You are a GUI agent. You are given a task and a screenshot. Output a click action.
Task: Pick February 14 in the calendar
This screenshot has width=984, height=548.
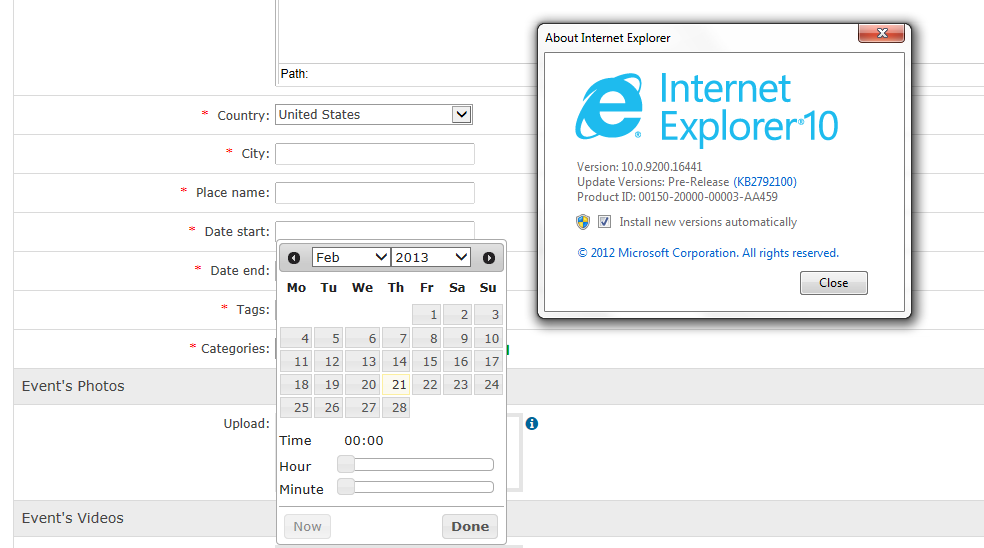coord(396,361)
